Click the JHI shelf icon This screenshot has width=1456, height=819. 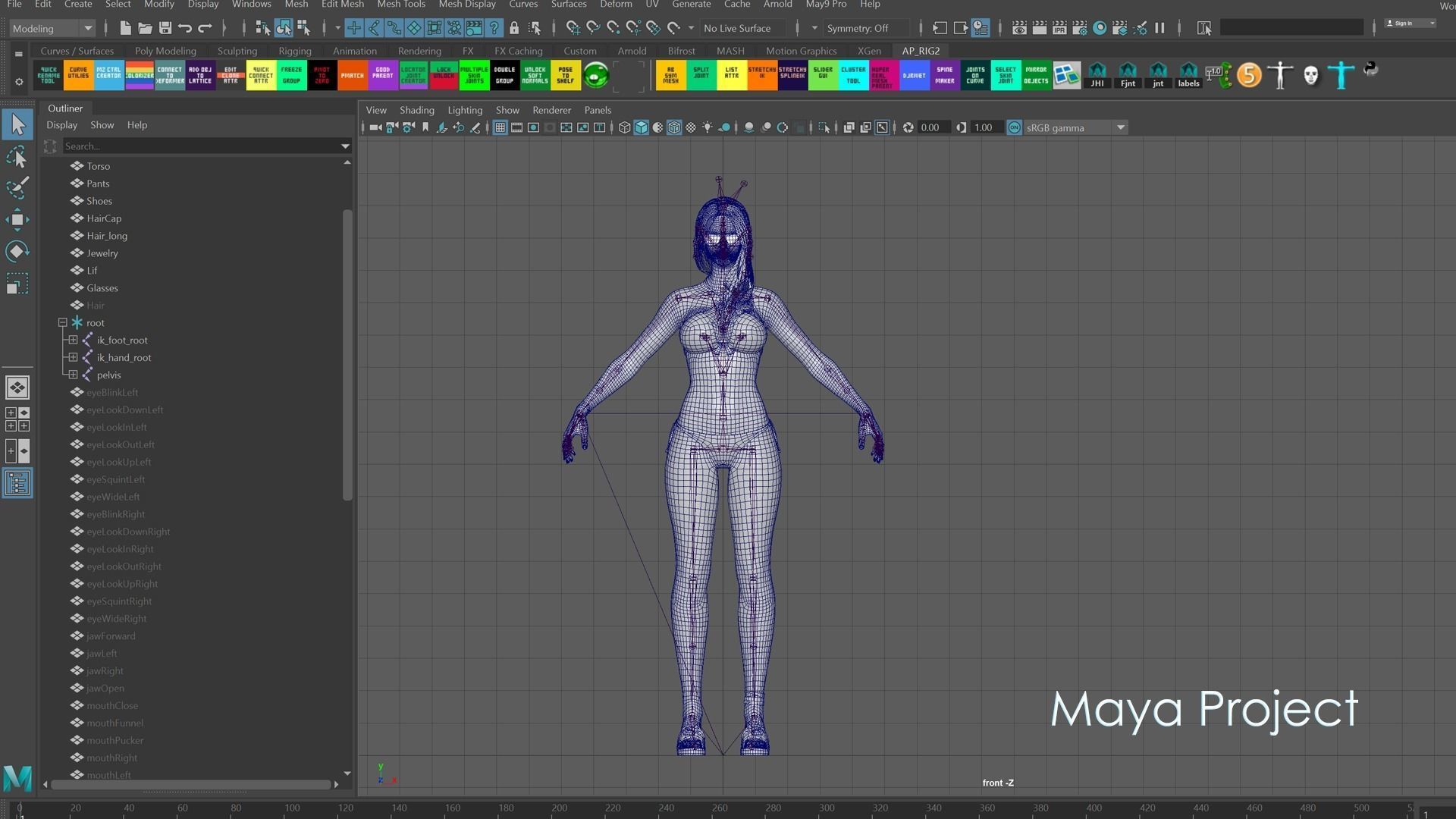(x=1097, y=75)
